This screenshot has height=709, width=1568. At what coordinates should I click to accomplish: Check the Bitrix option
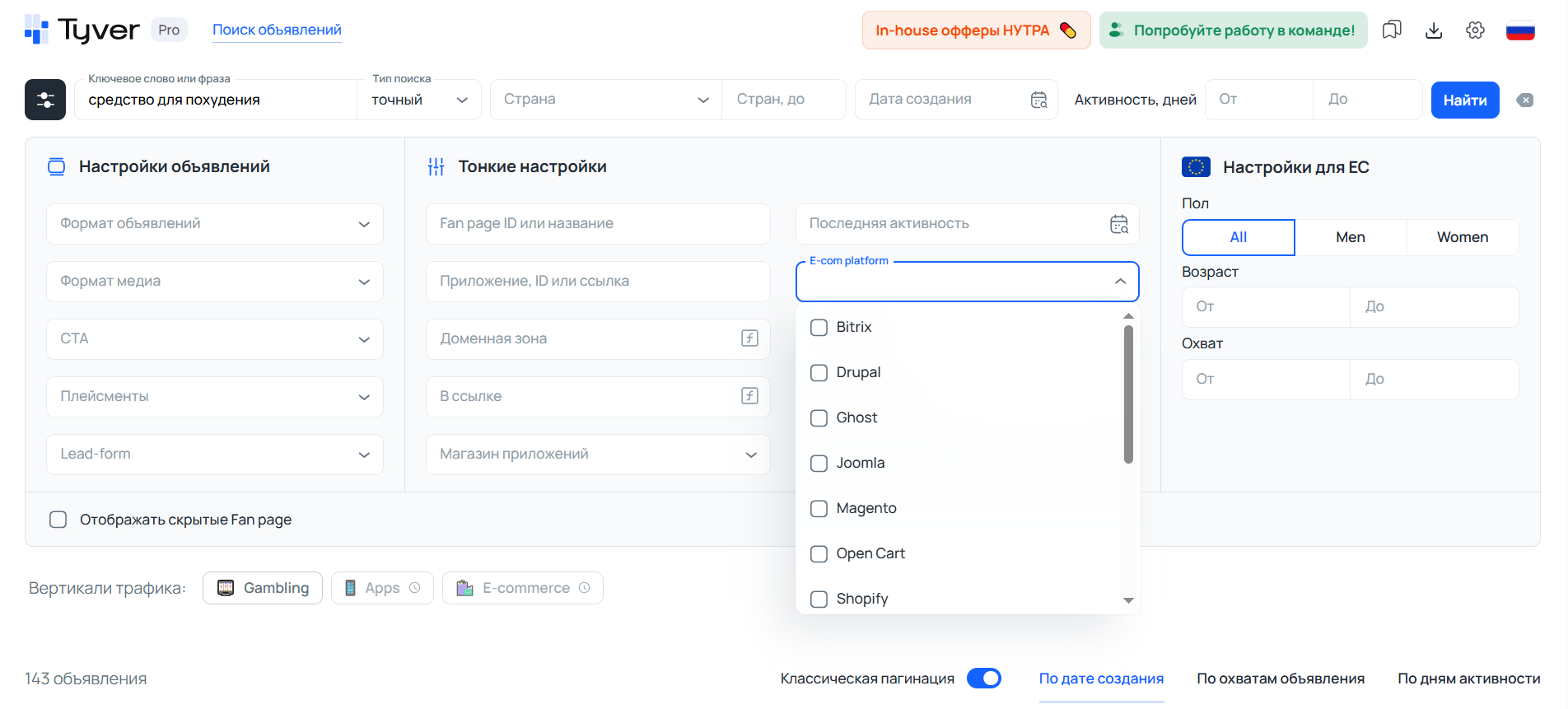click(x=819, y=328)
